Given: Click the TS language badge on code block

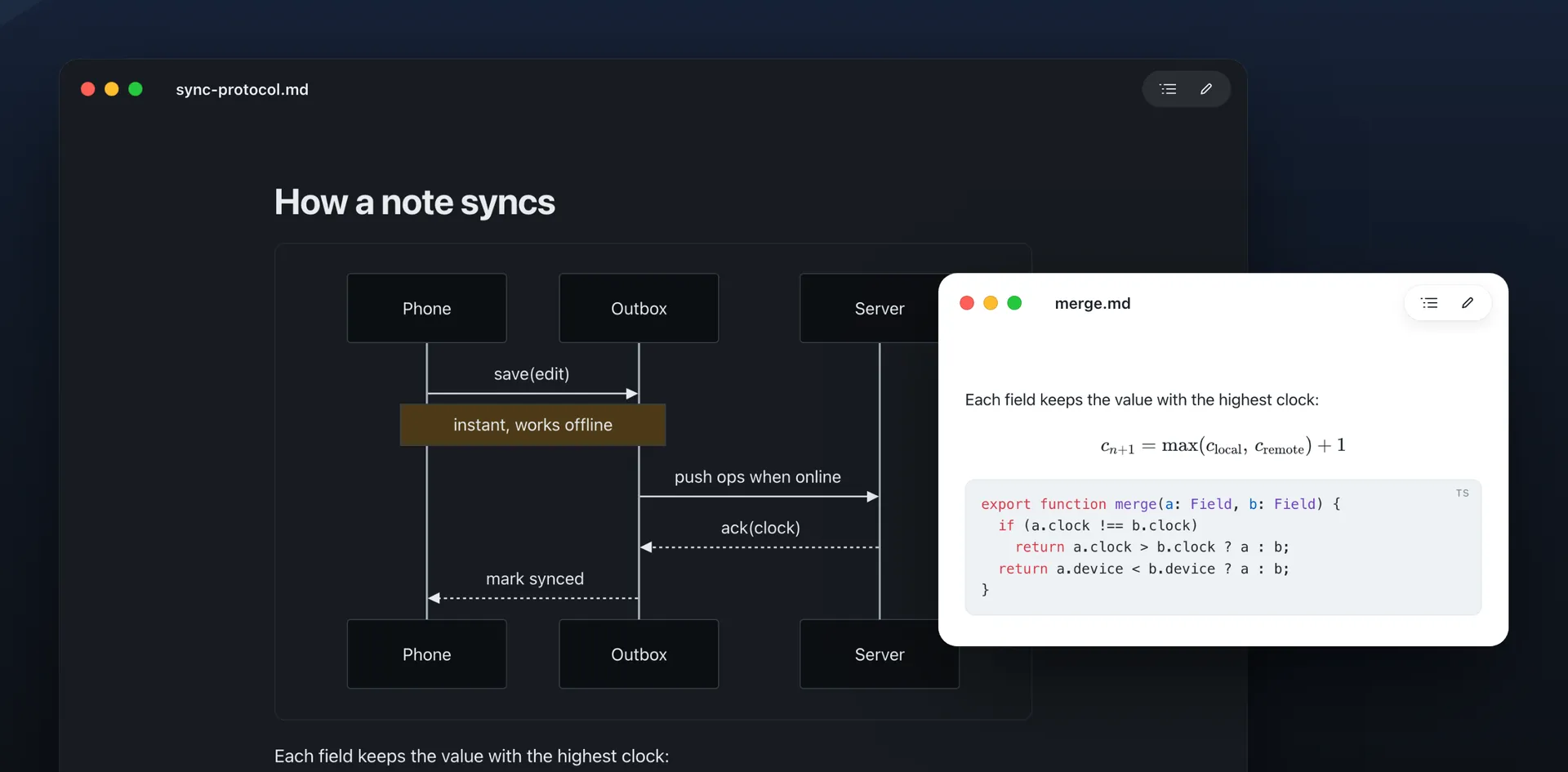Looking at the screenshot, I should (1462, 493).
